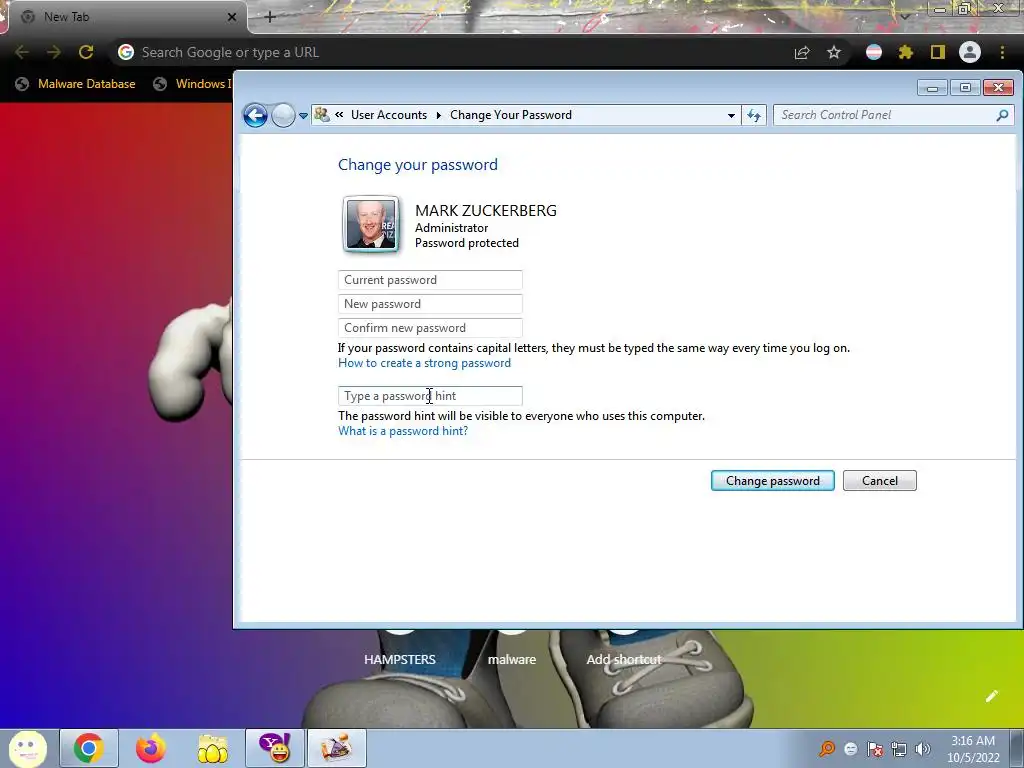Click the User Accounts breadcrumb icon

[x=321, y=115]
